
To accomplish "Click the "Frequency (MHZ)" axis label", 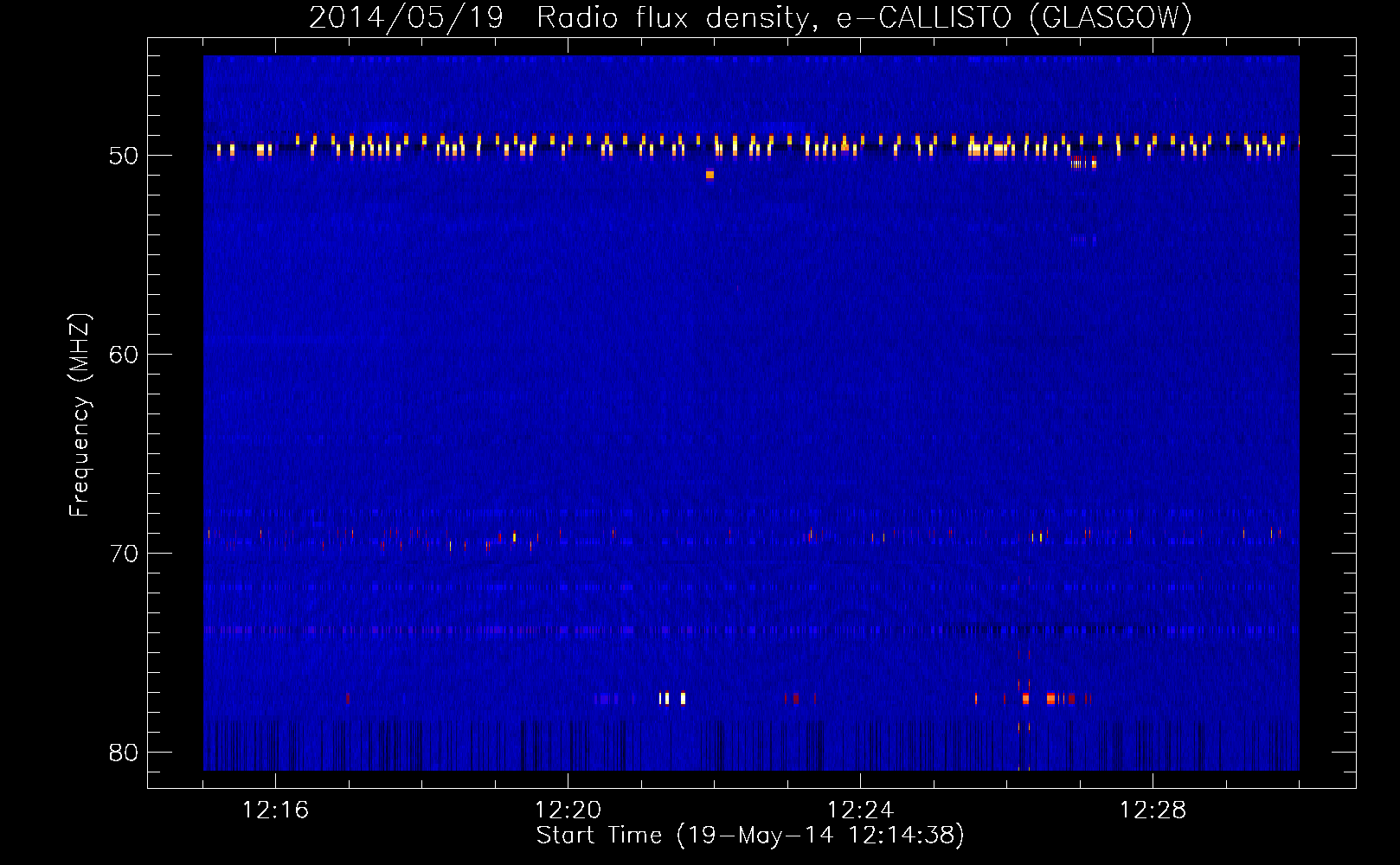I will (80, 415).
